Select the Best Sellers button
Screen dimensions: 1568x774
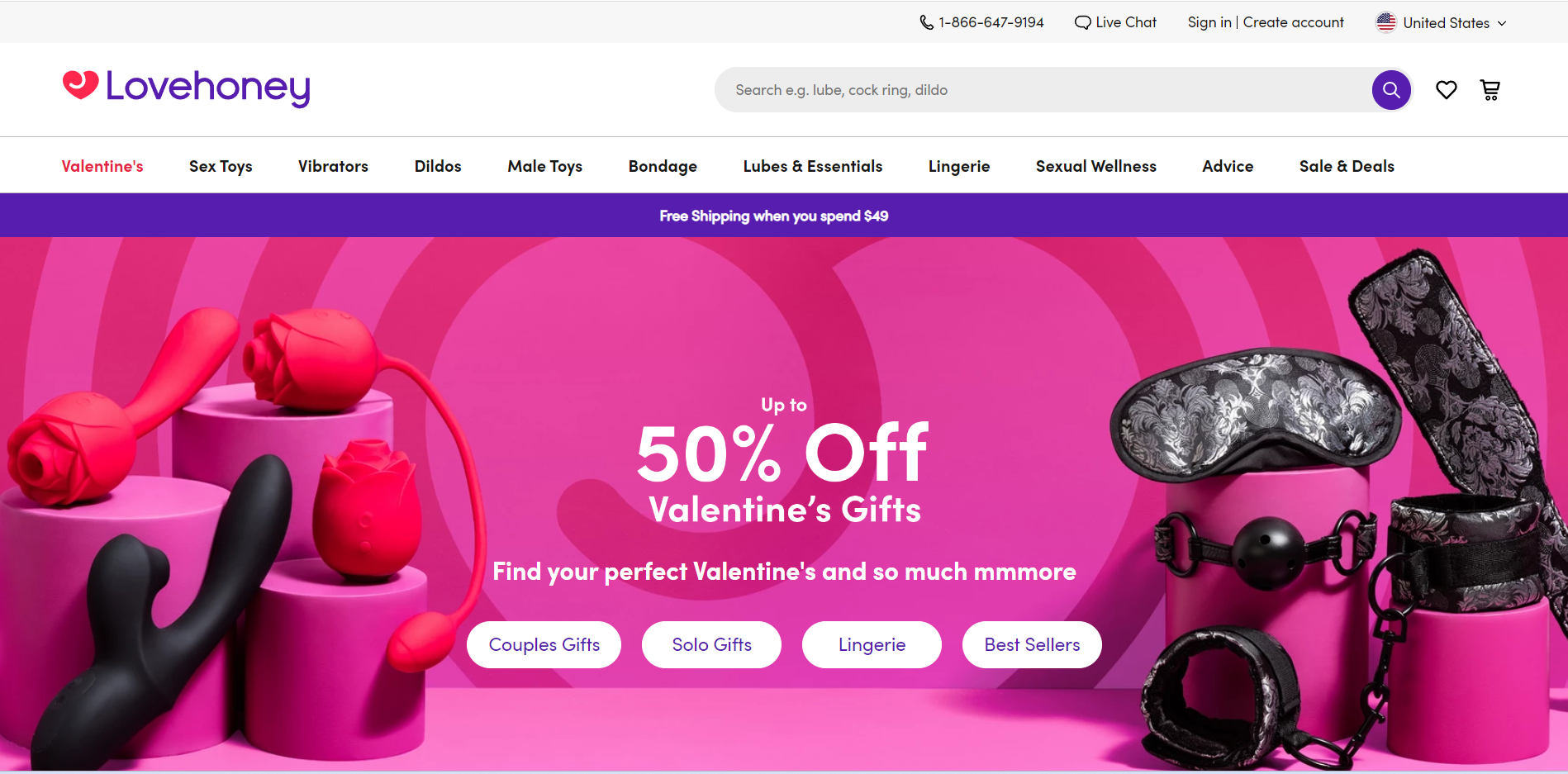pos(1032,644)
